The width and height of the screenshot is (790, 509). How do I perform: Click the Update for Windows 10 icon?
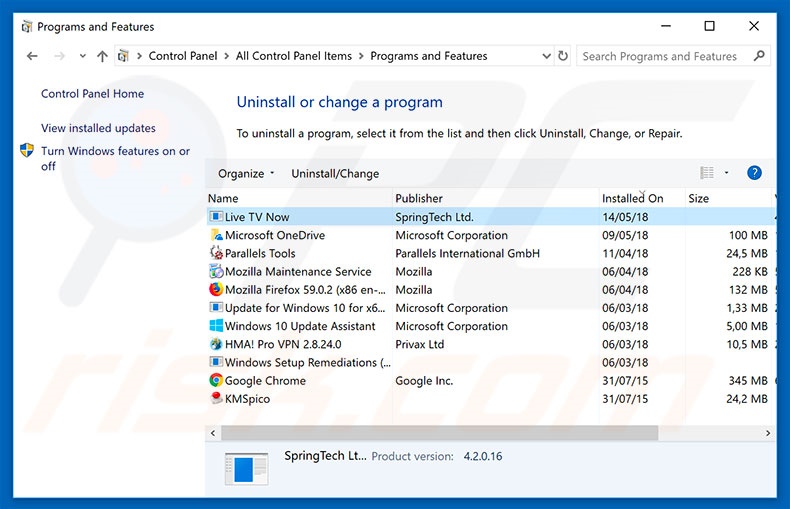tap(216, 307)
